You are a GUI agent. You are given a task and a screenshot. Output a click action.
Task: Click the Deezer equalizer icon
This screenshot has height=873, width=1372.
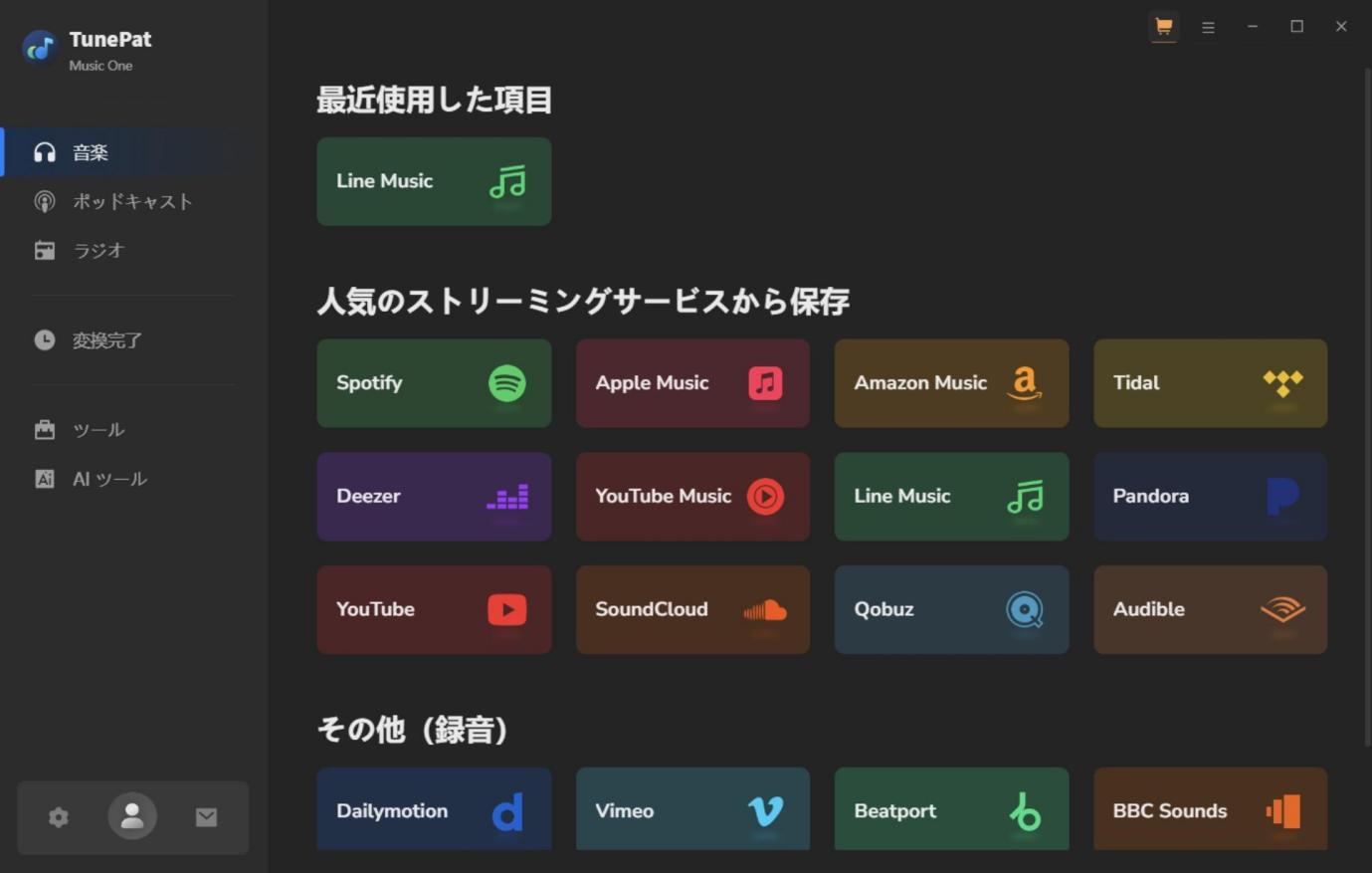(507, 497)
